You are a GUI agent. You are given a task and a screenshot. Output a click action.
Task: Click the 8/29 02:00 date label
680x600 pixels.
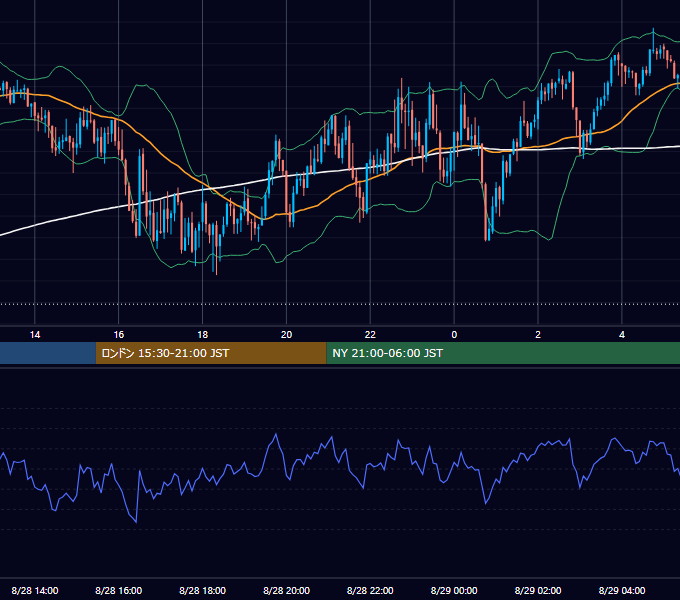pyautogui.click(x=538, y=590)
